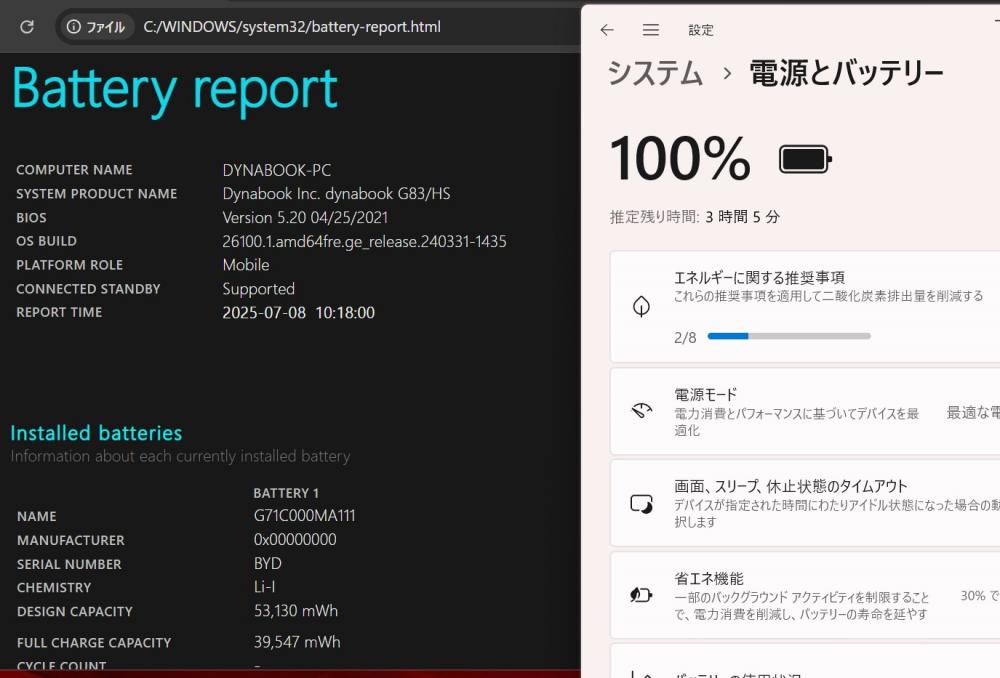Click the energy saver battery leaf icon
Viewport: 1000px width, 678px height.
[x=641, y=595]
